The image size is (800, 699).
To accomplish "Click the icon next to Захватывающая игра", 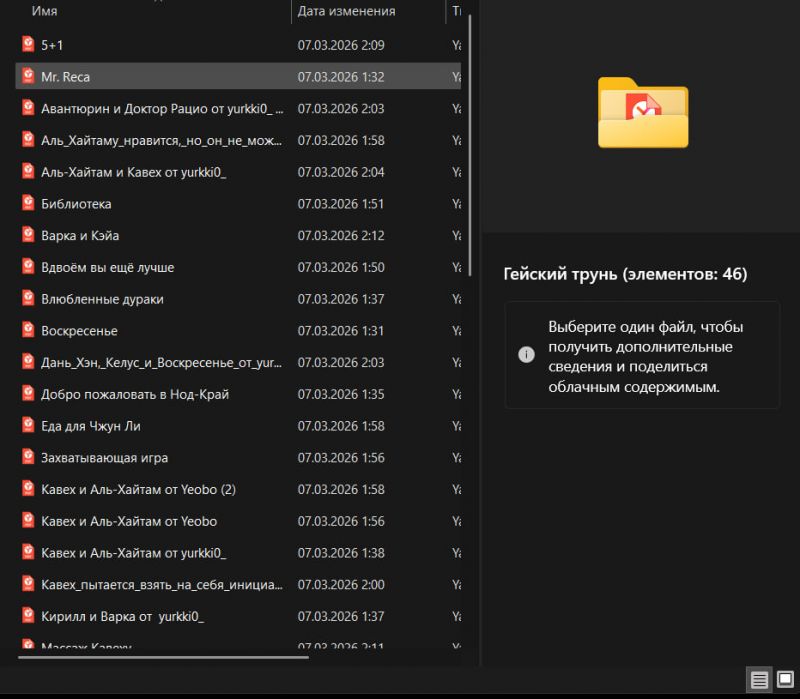I will point(28,457).
